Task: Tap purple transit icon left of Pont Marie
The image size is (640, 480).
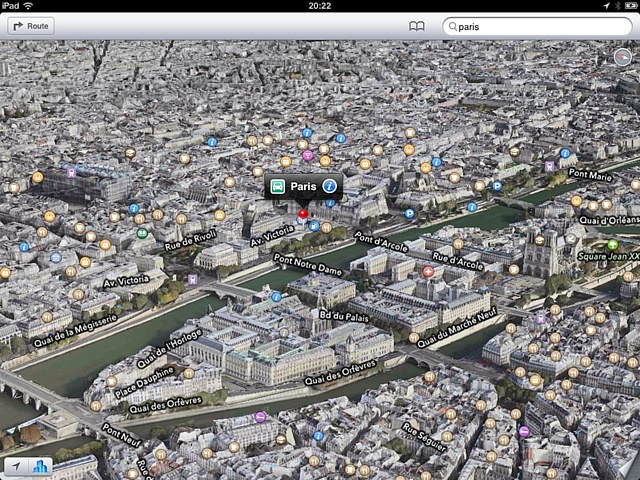Action: click(550, 166)
